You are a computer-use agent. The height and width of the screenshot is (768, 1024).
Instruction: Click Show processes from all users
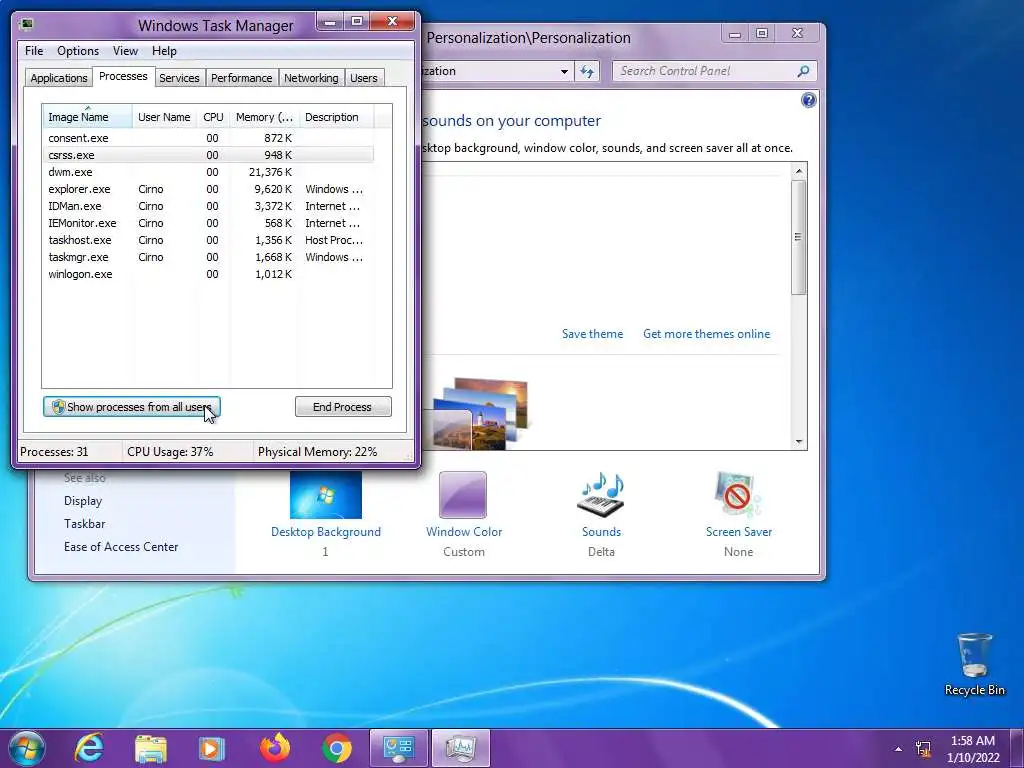132,407
